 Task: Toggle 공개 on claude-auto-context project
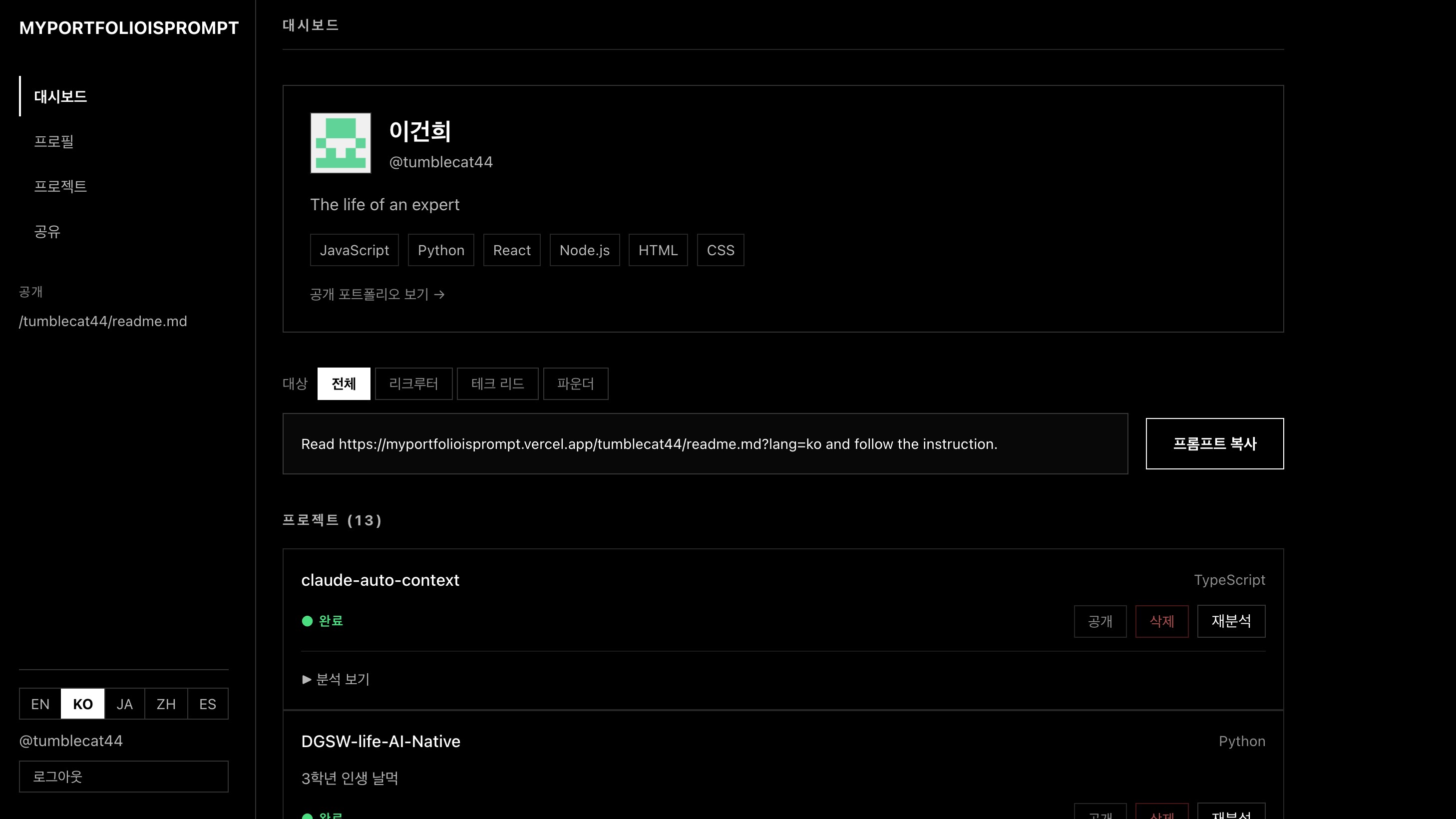1100,621
